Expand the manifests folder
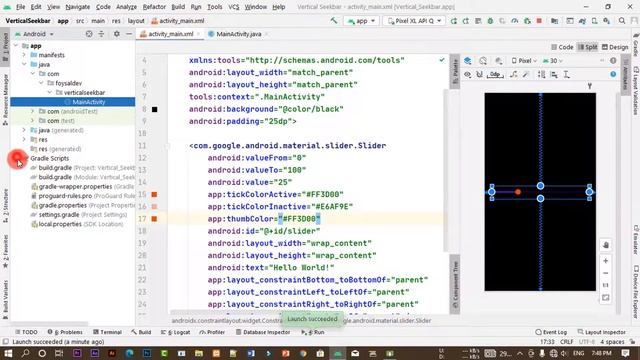The image size is (640, 360). [24, 55]
